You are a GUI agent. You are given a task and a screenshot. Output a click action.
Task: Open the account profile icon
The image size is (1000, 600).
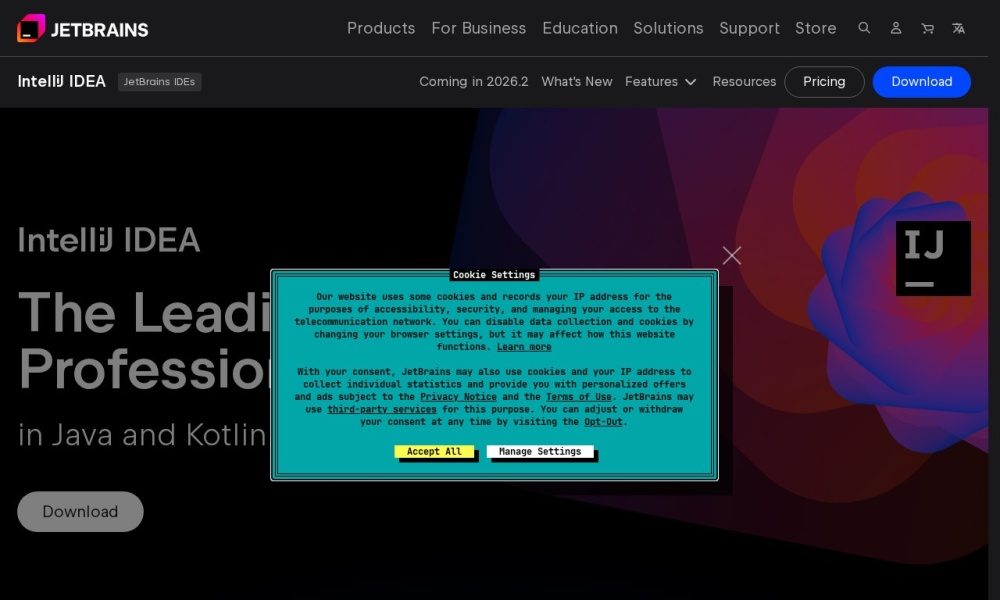tap(895, 28)
